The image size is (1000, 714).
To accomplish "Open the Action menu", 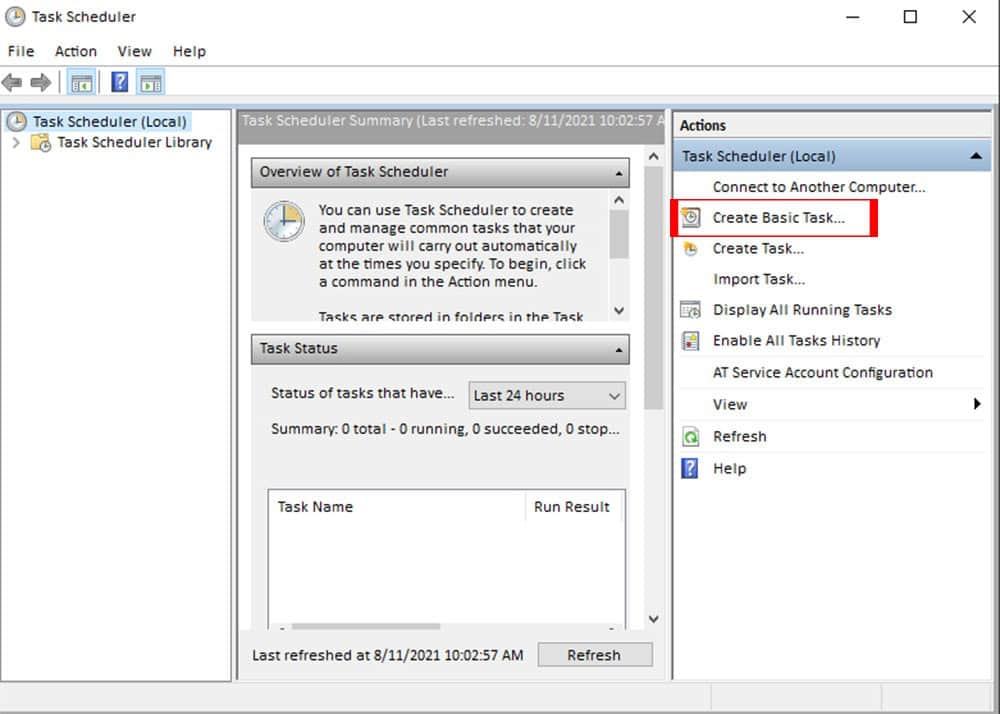I will coord(76,52).
